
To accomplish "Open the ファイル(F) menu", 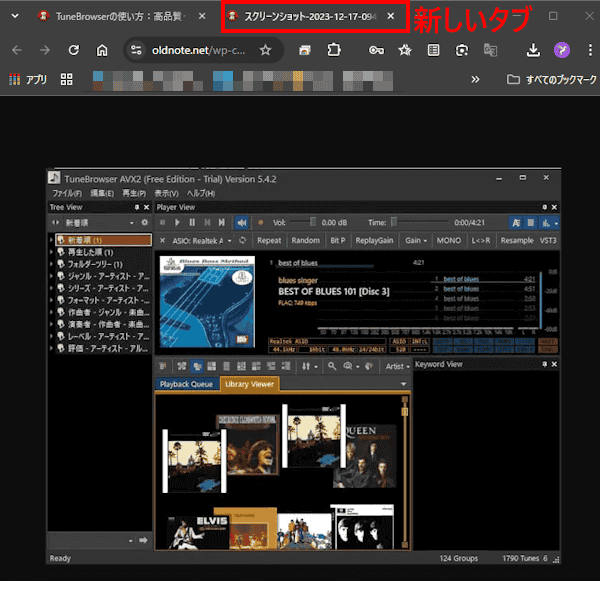I will coord(67,194).
